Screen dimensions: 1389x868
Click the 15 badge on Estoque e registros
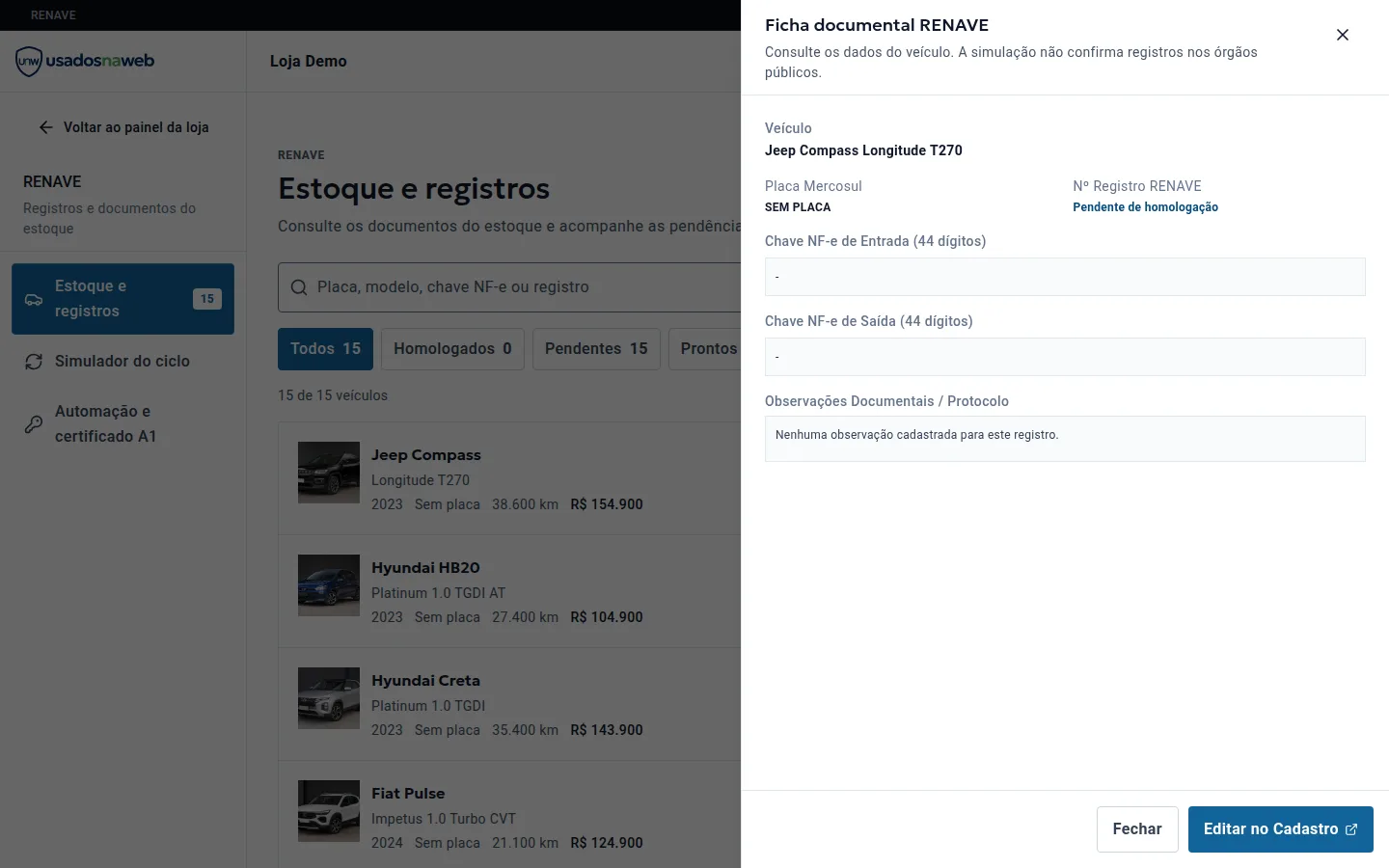[207, 299]
